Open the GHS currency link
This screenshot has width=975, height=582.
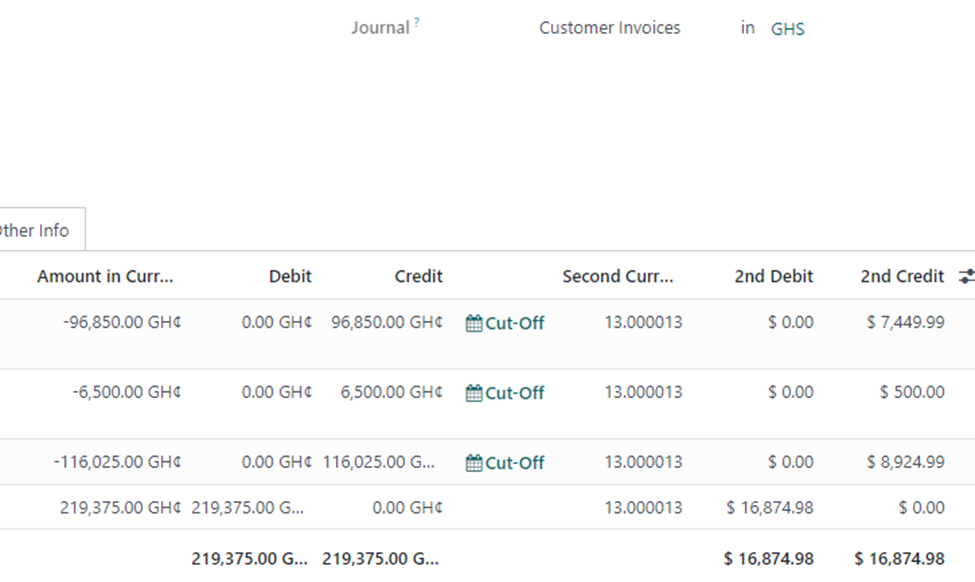[x=787, y=29]
